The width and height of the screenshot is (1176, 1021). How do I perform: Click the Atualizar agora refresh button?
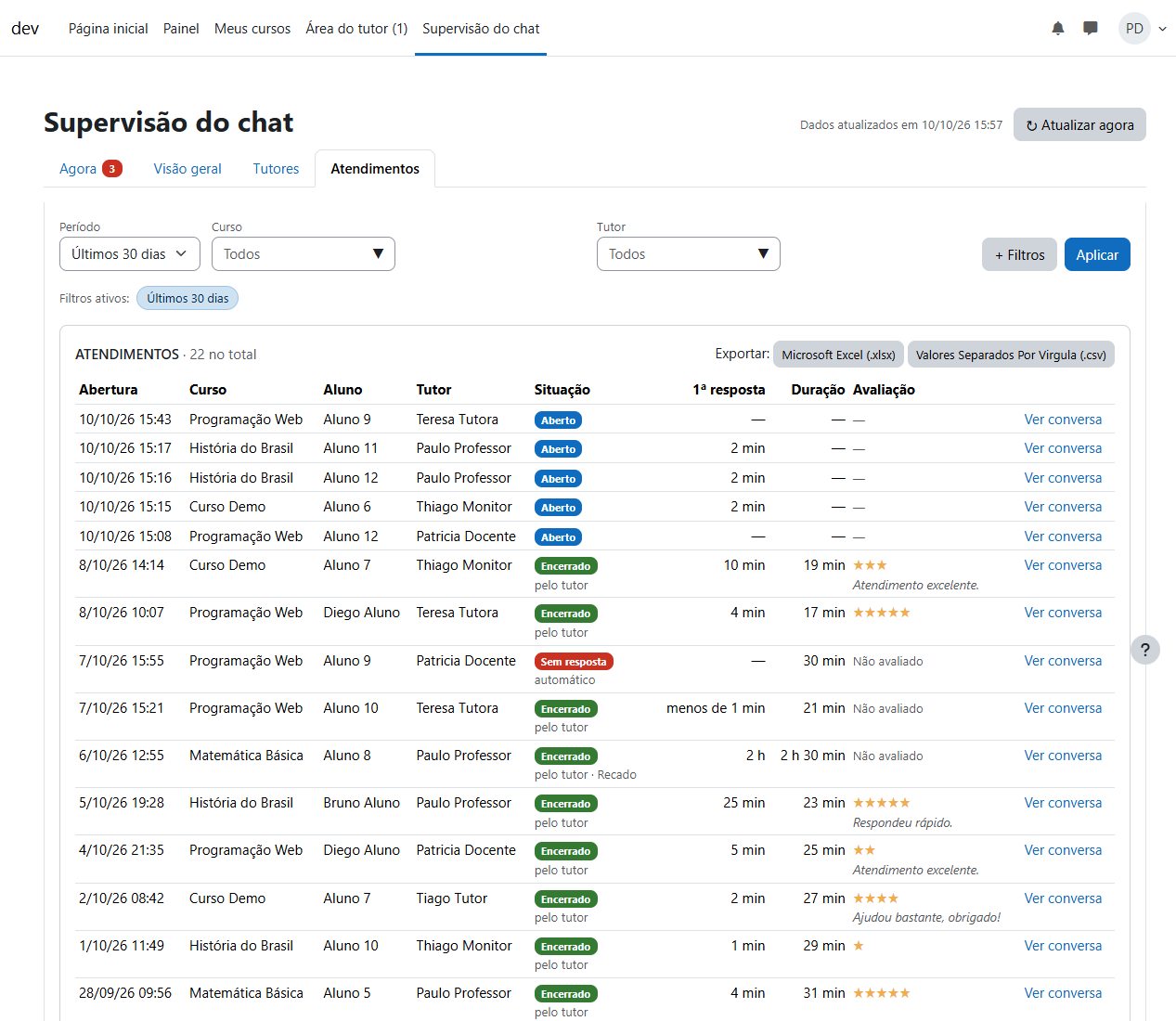pyautogui.click(x=1079, y=124)
